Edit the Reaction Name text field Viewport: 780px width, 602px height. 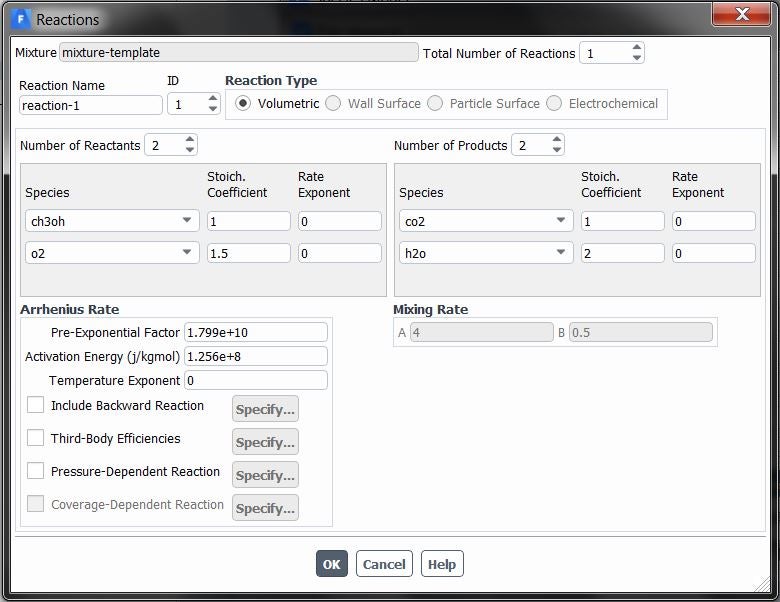tap(90, 105)
